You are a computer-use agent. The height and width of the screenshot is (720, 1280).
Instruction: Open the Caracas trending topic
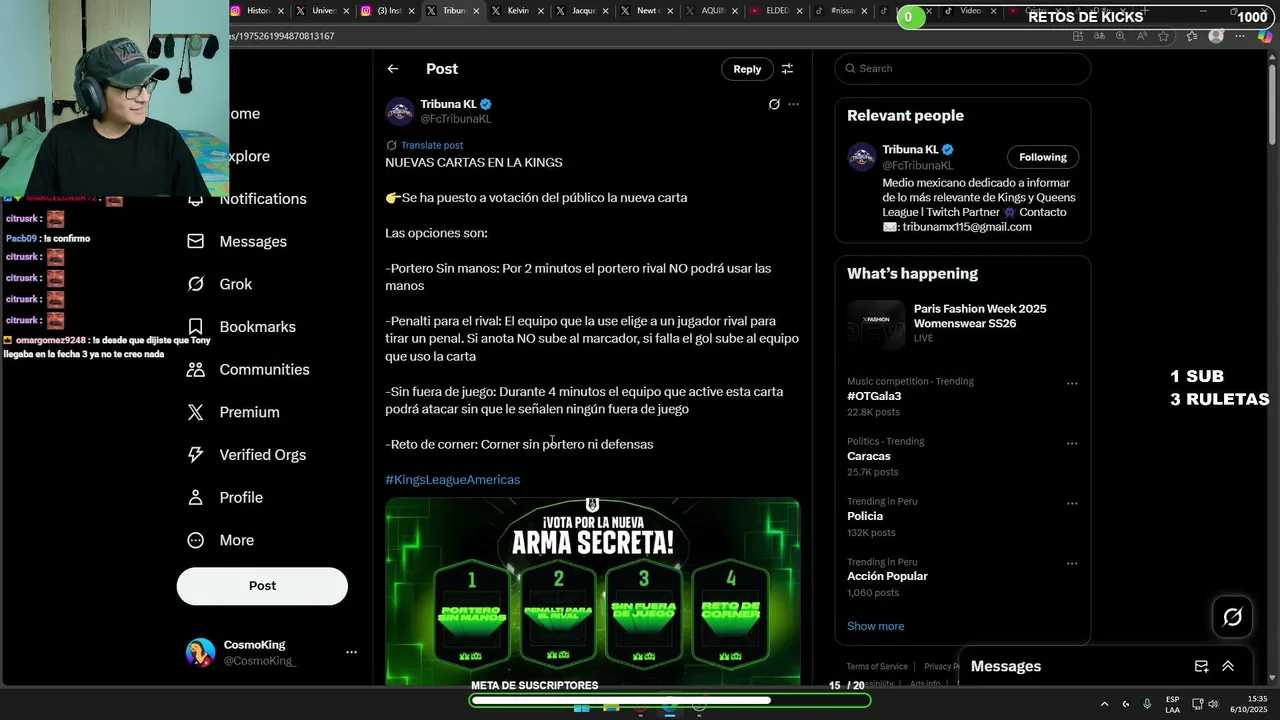coord(868,456)
